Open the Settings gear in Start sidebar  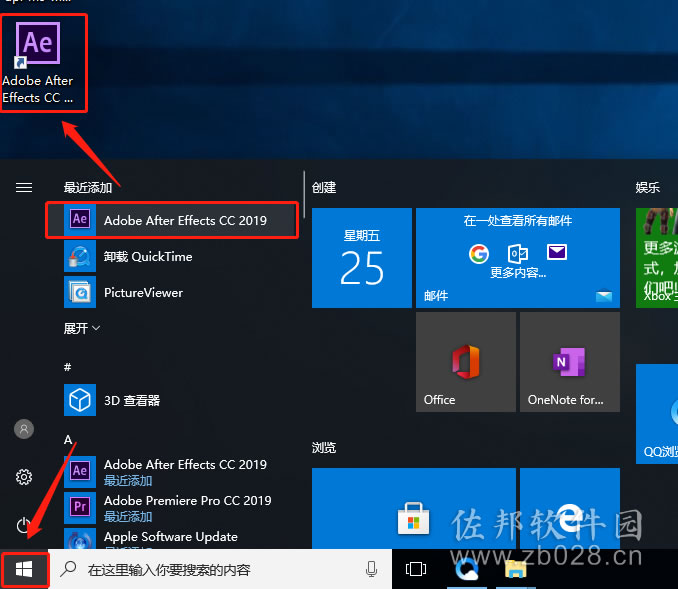pos(24,477)
